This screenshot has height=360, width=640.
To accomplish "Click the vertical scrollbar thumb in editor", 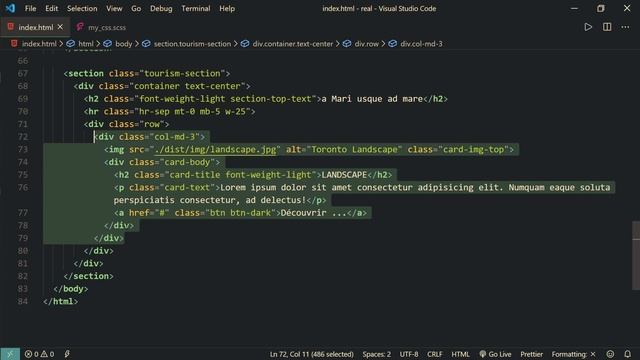I will pos(636,256).
